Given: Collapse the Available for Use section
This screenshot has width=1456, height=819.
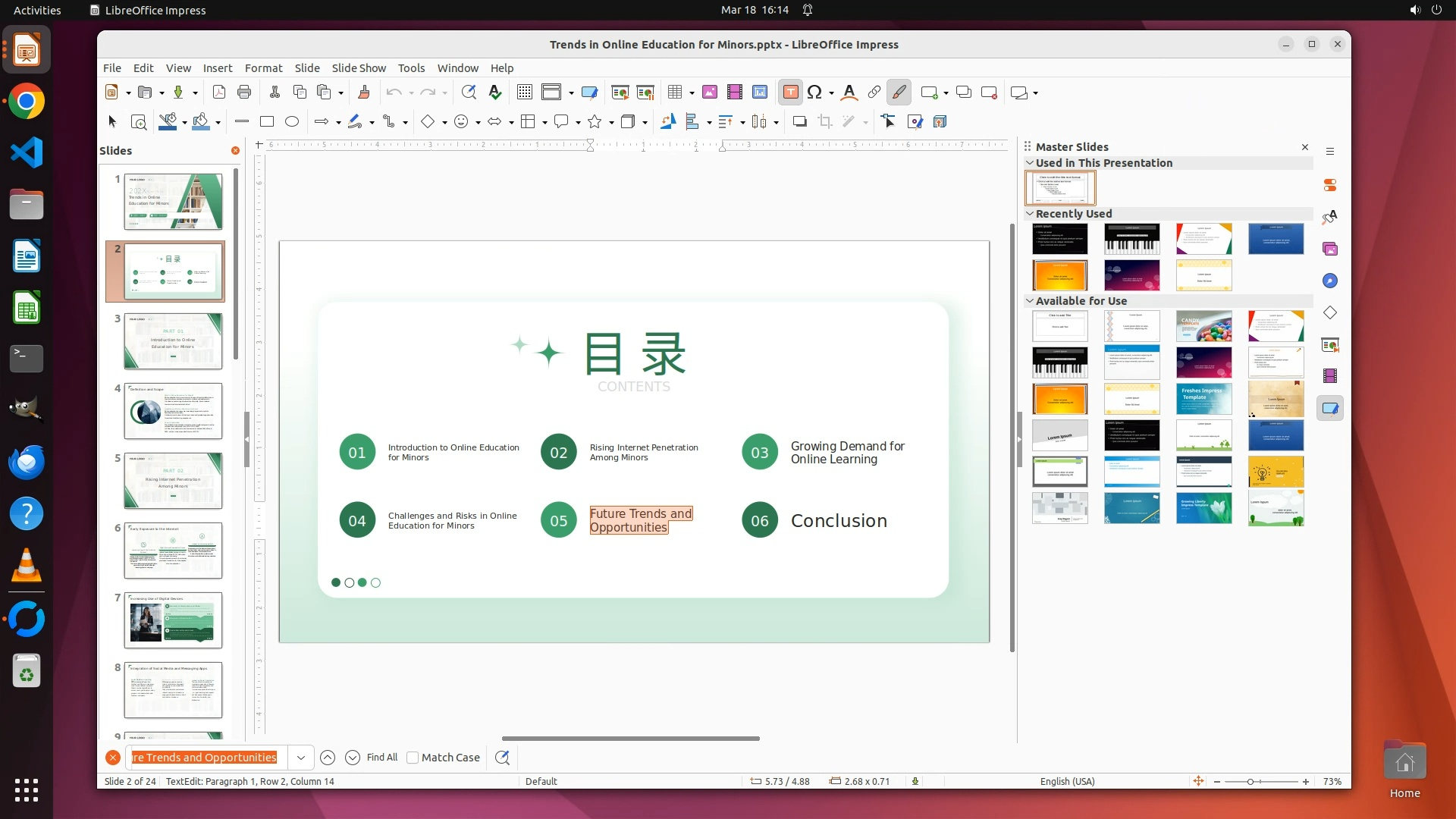Looking at the screenshot, I should pyautogui.click(x=1030, y=301).
